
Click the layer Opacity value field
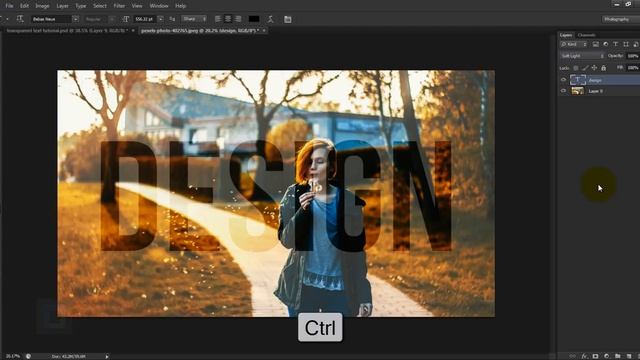point(633,56)
